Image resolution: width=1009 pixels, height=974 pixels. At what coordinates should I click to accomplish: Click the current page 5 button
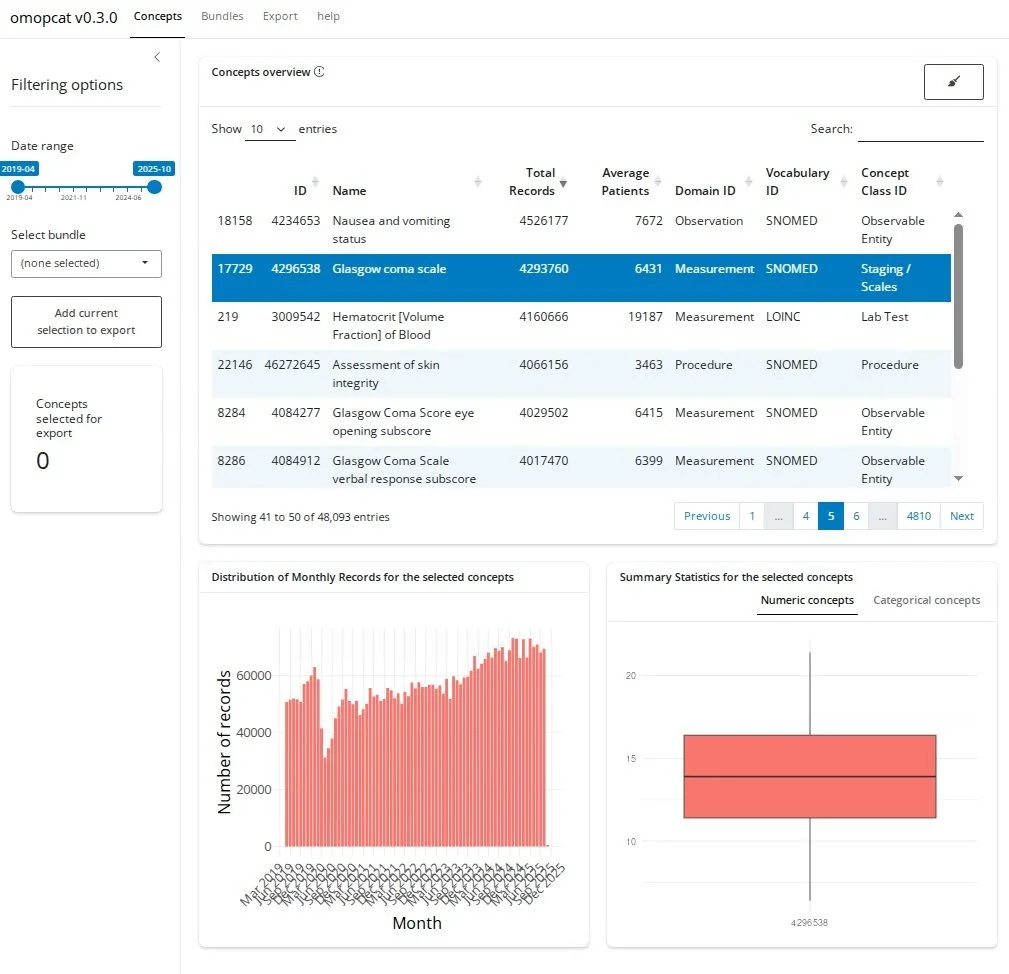pyautogui.click(x=831, y=516)
